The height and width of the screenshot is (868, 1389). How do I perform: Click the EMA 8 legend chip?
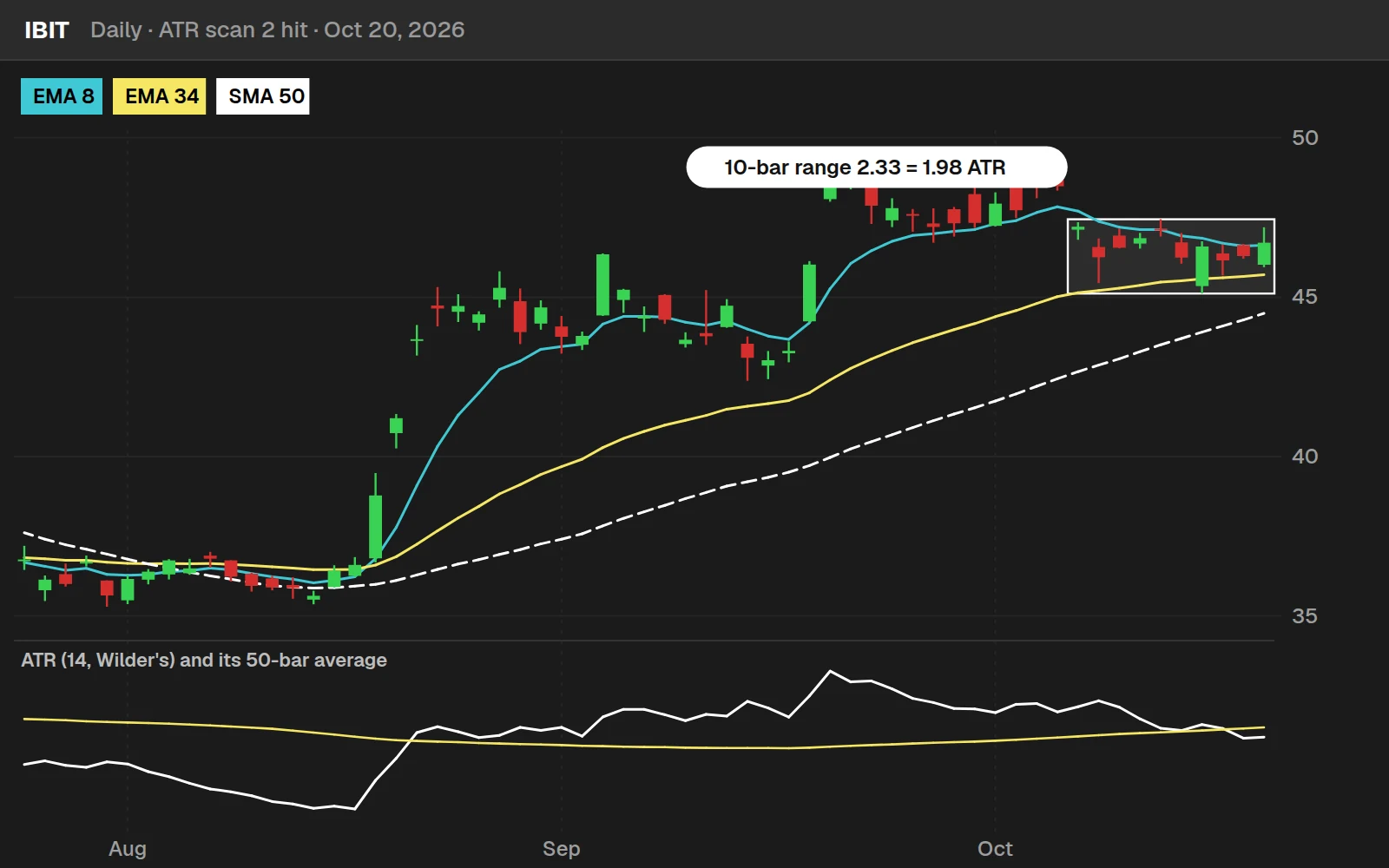[62, 96]
